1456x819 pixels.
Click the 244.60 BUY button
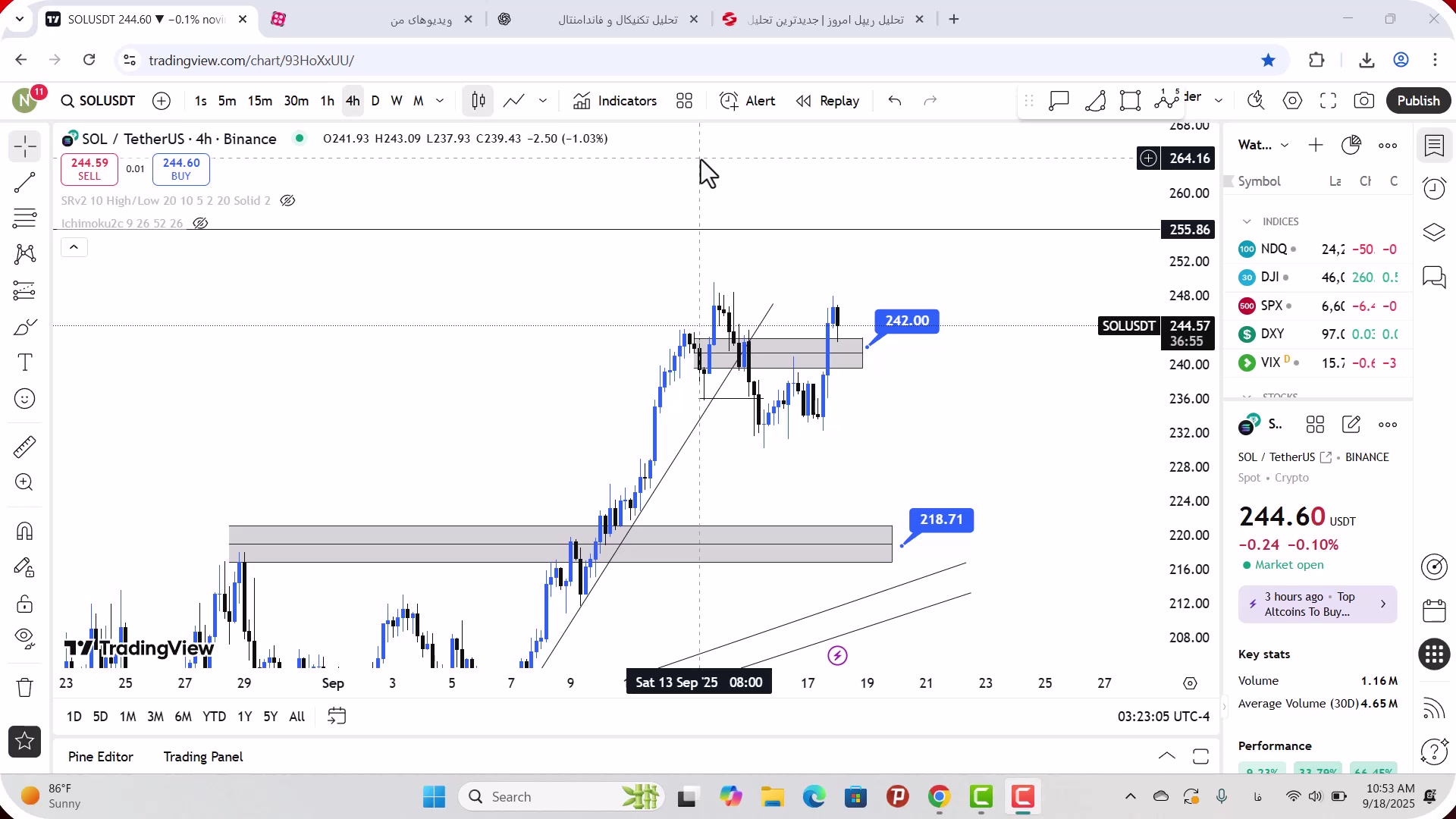point(181,169)
